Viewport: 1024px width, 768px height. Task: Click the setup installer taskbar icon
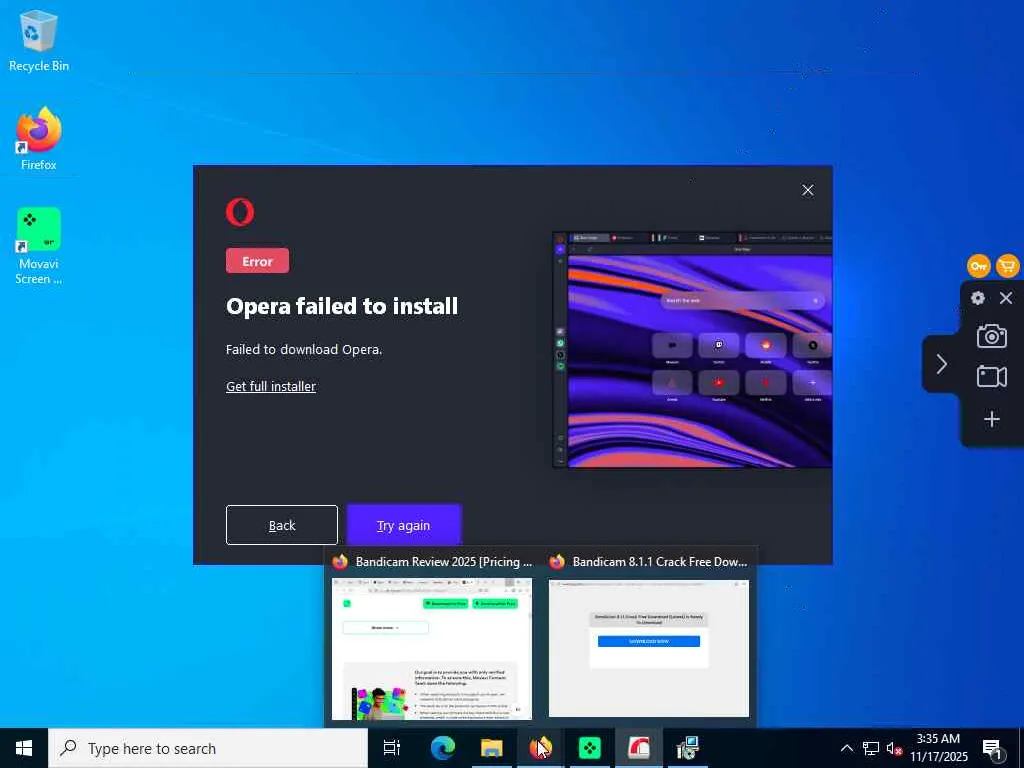[x=687, y=748]
